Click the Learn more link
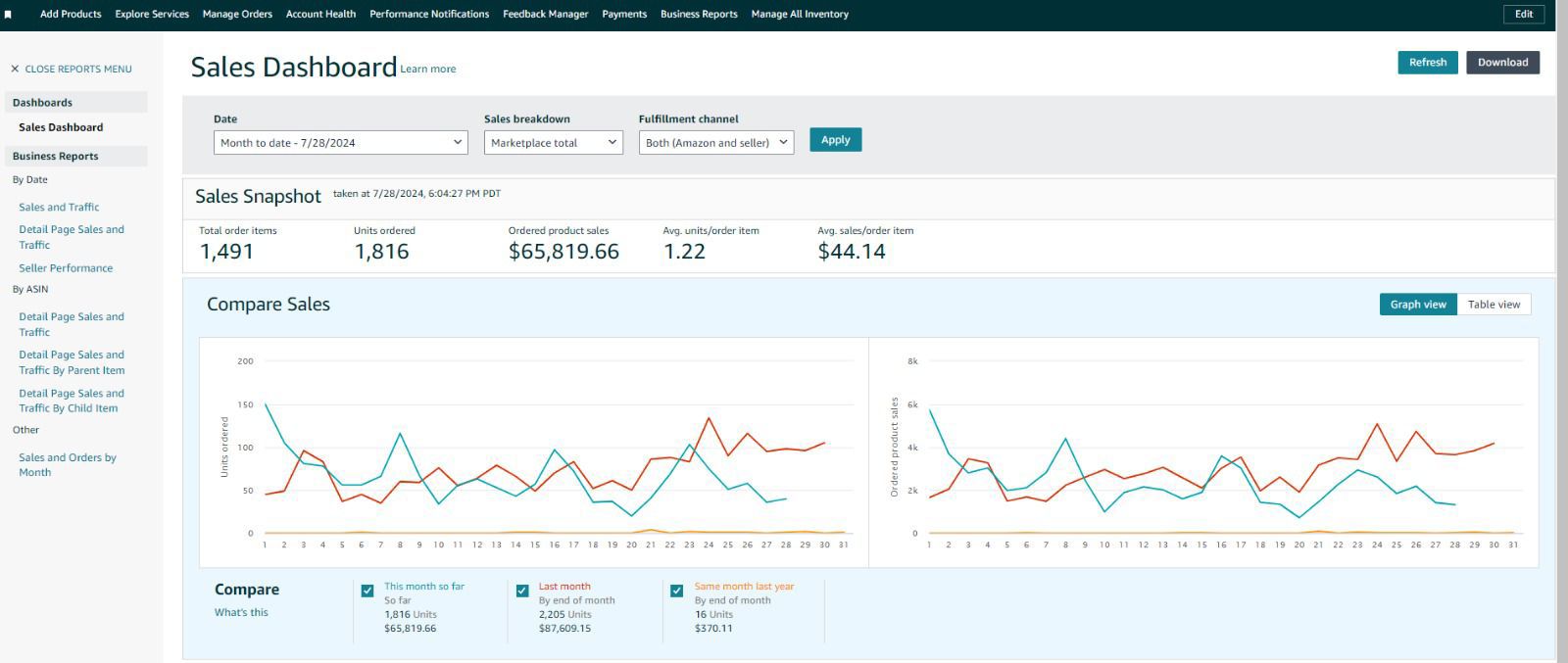The height and width of the screenshot is (663, 1568). [428, 69]
